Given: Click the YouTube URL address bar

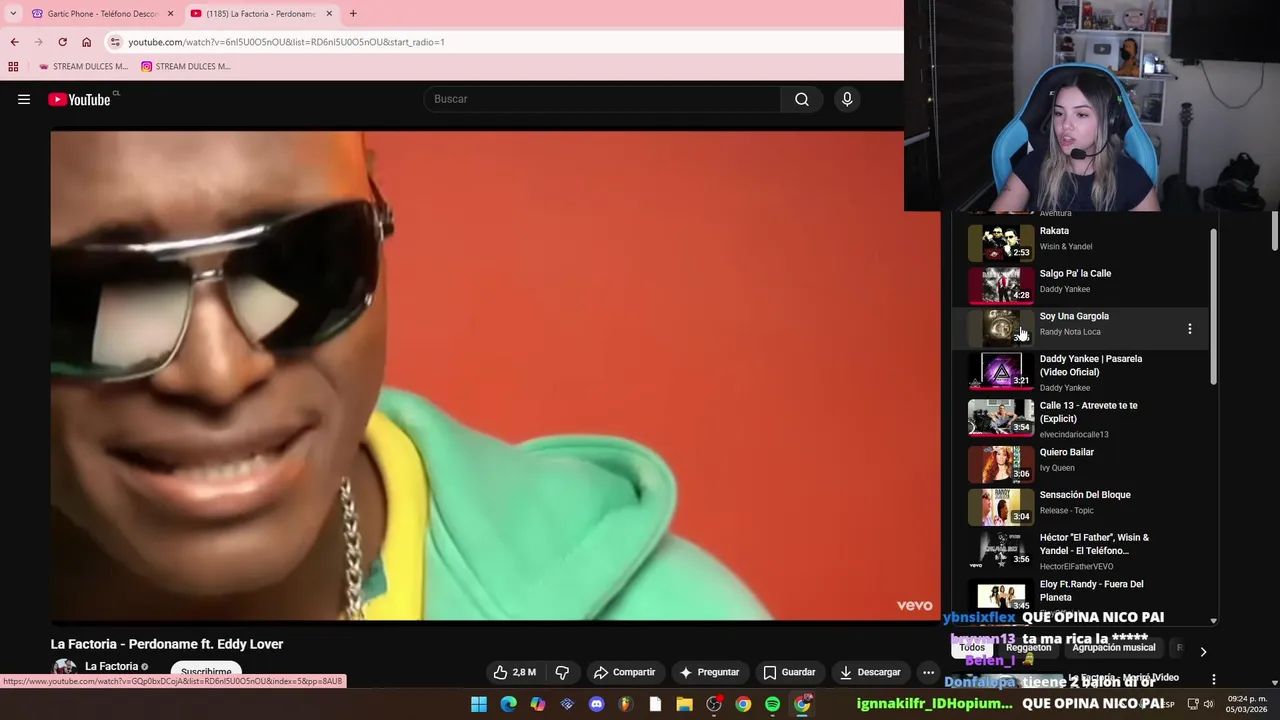Looking at the screenshot, I should coord(502,42).
